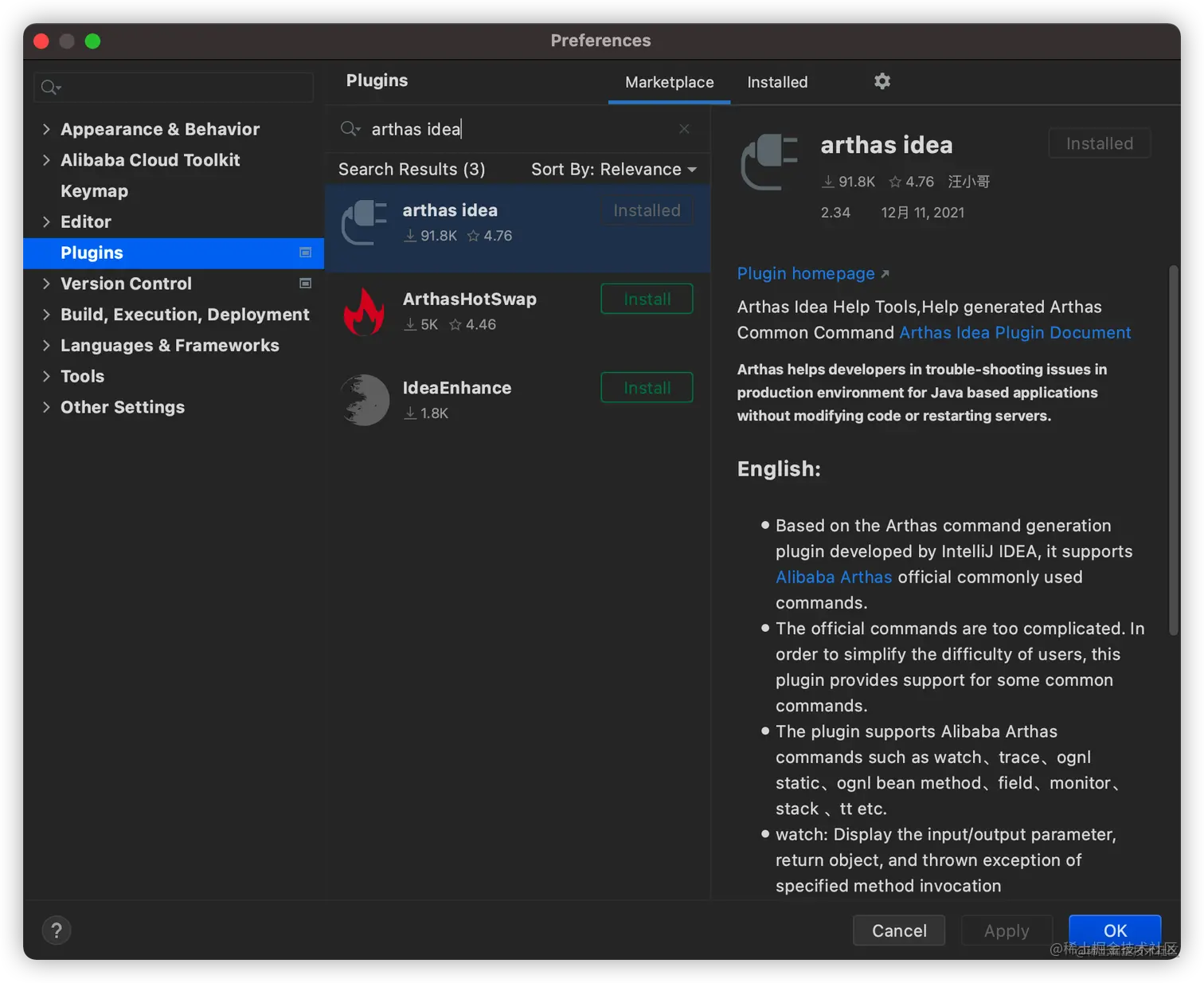Screen dimensions: 1204x983
Task: Open the plugins settings gear menu
Action: (882, 81)
